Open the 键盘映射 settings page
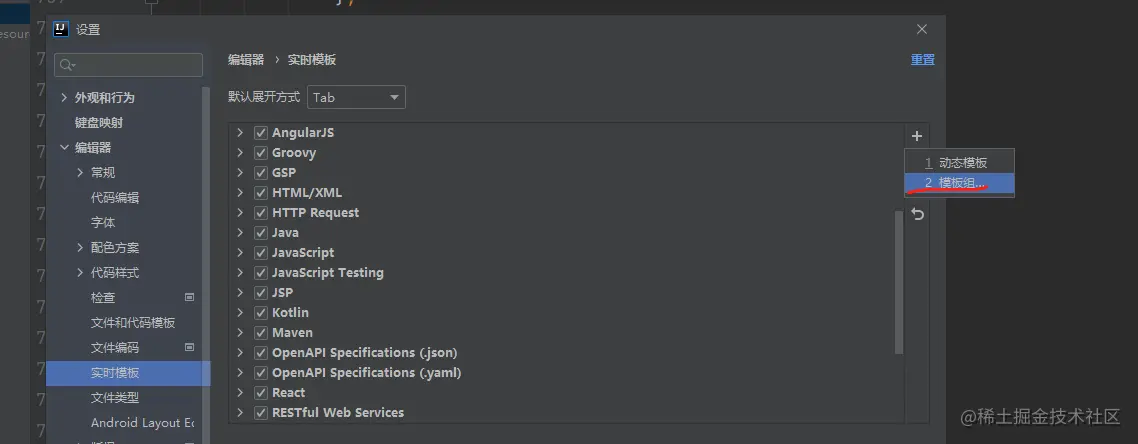 coord(99,123)
